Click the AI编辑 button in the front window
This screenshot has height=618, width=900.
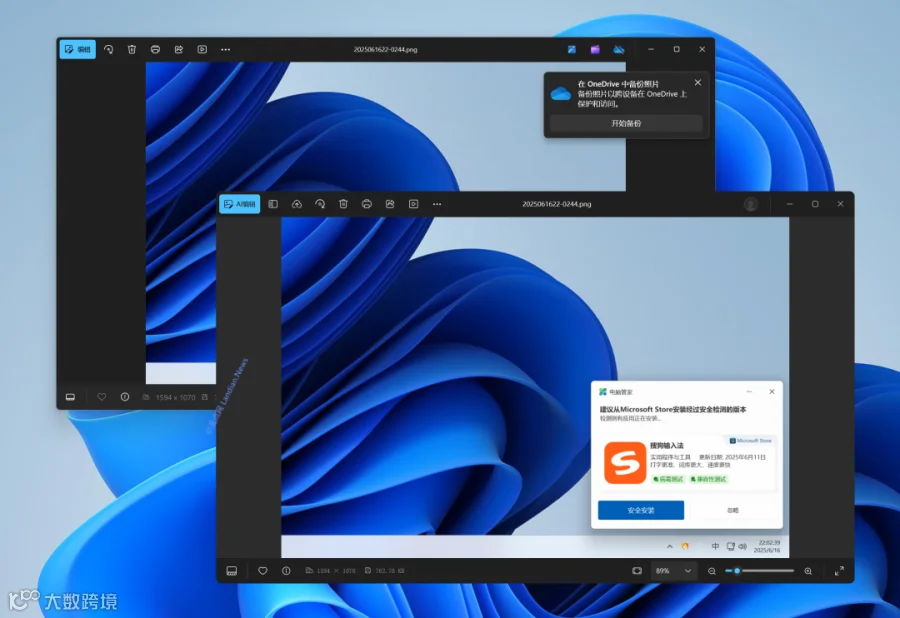point(239,204)
